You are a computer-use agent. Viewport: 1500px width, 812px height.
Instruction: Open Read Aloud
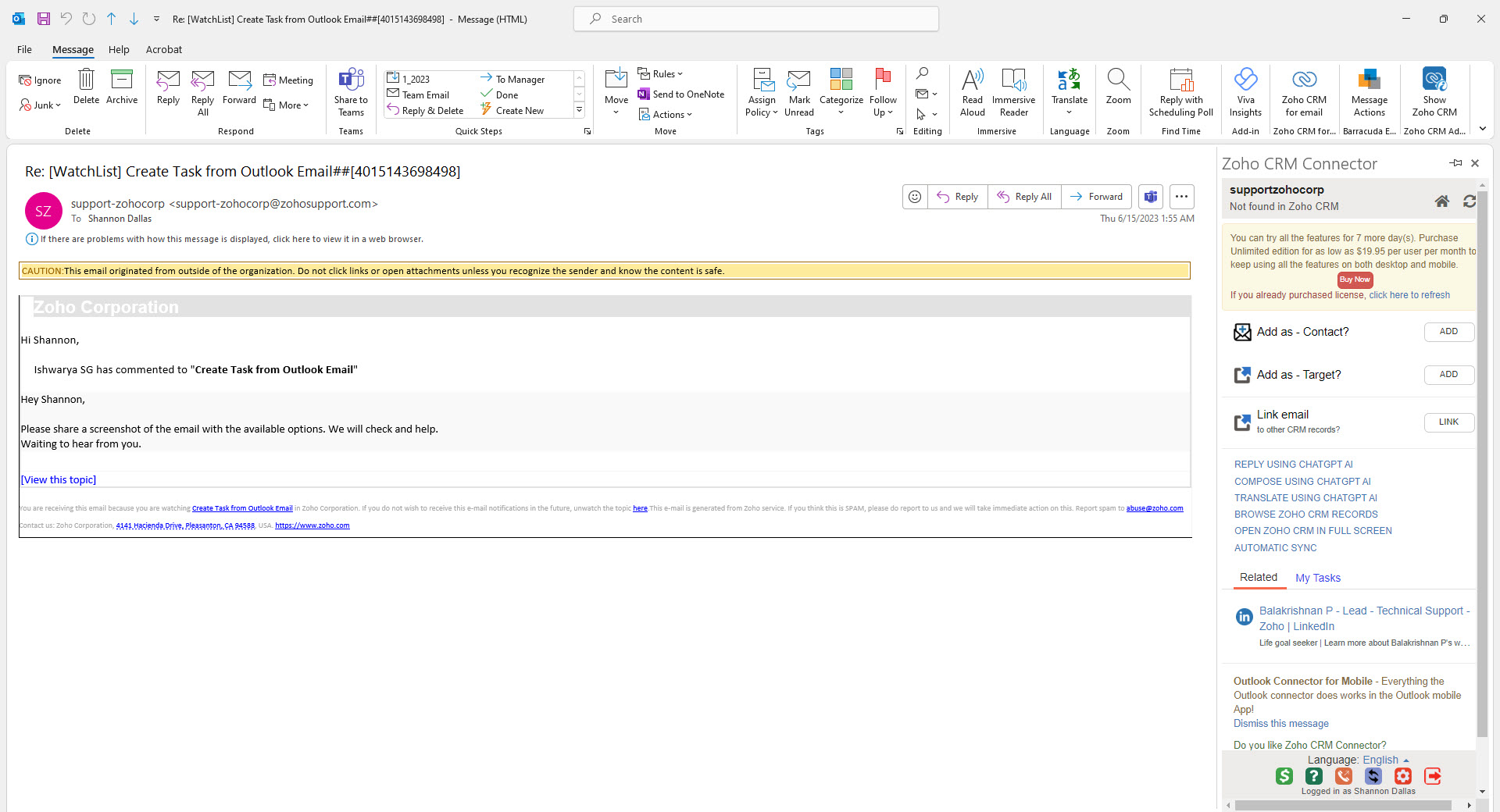pyautogui.click(x=973, y=93)
